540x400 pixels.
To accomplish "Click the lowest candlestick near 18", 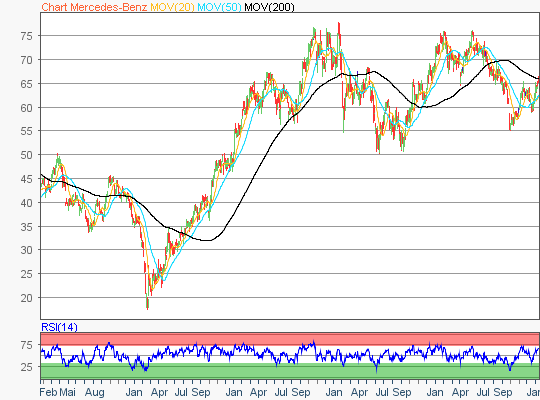I will click(x=147, y=302).
